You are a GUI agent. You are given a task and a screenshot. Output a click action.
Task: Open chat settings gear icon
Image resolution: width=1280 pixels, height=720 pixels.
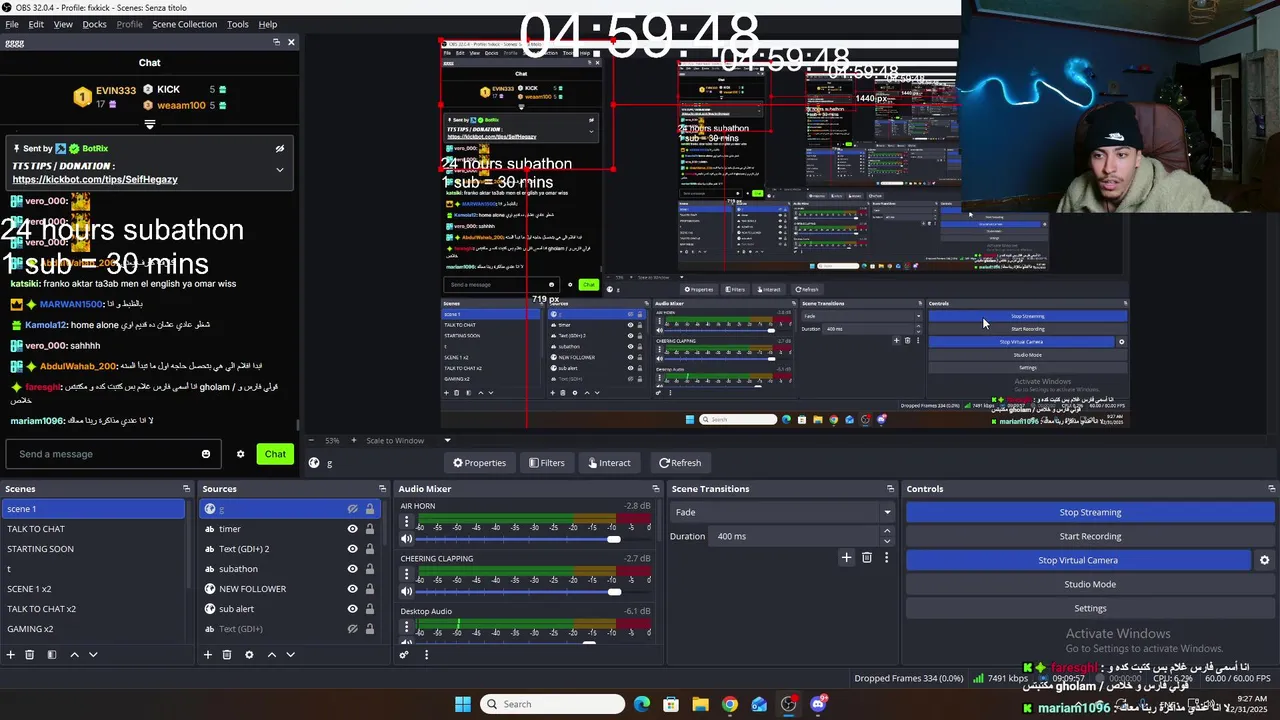pos(240,454)
